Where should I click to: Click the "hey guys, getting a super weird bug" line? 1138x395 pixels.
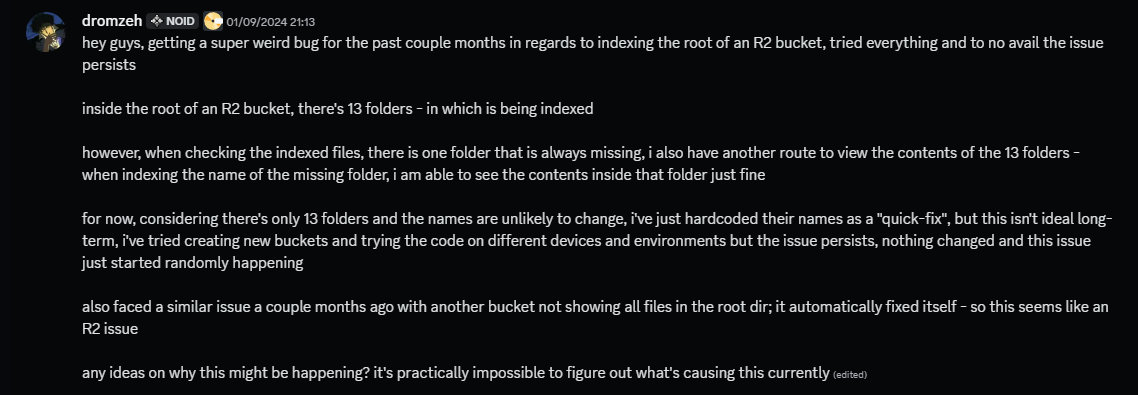coord(592,43)
